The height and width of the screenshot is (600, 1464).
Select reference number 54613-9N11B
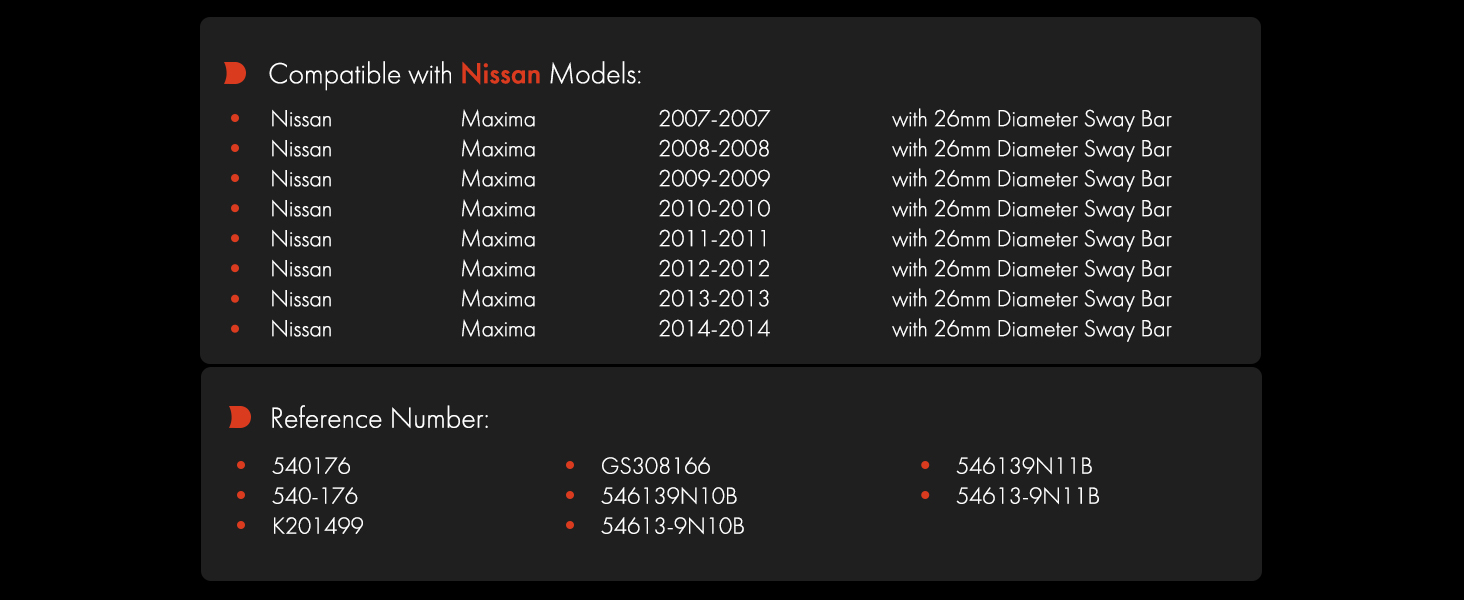click(1028, 496)
